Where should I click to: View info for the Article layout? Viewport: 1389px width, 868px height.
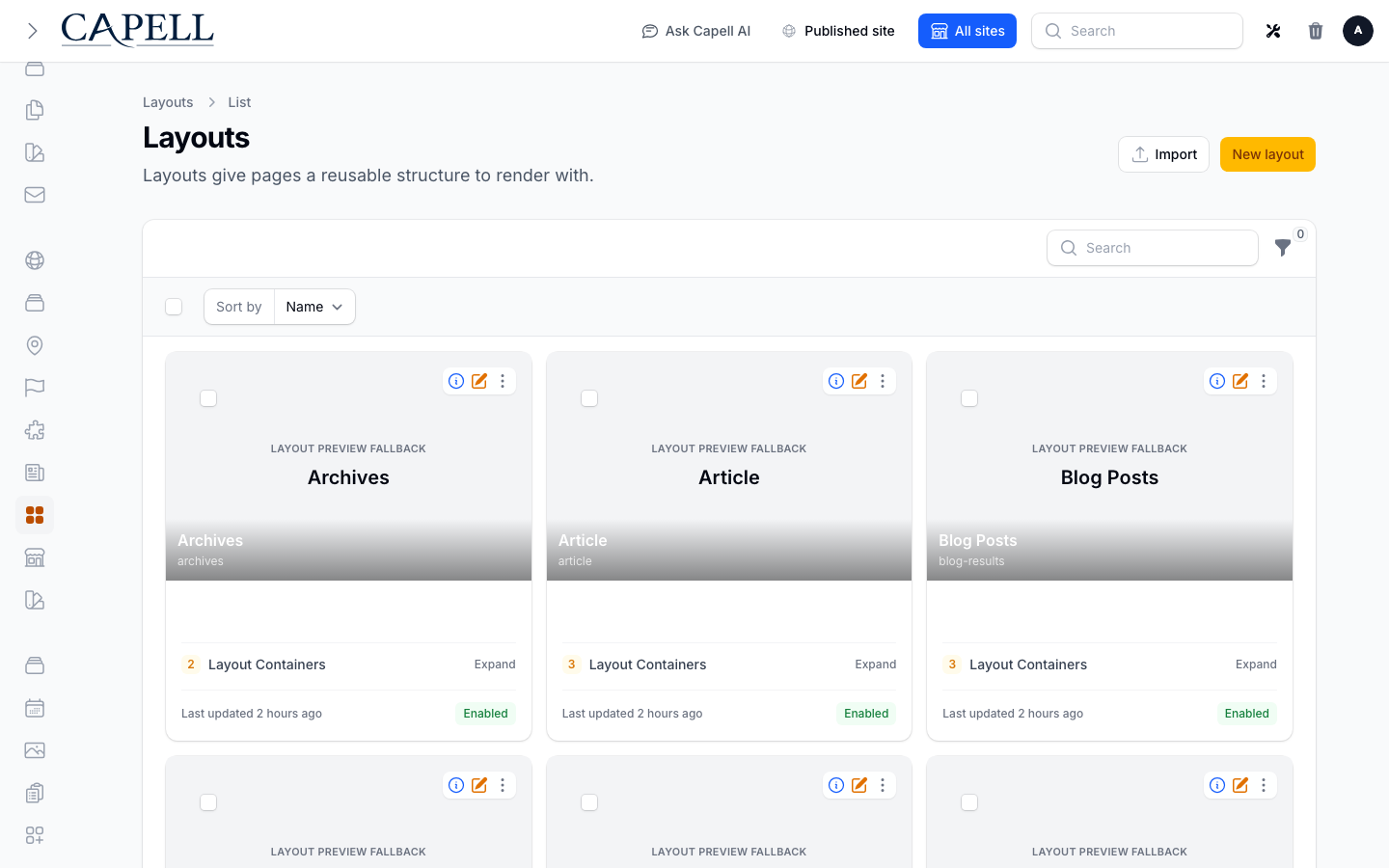(836, 381)
